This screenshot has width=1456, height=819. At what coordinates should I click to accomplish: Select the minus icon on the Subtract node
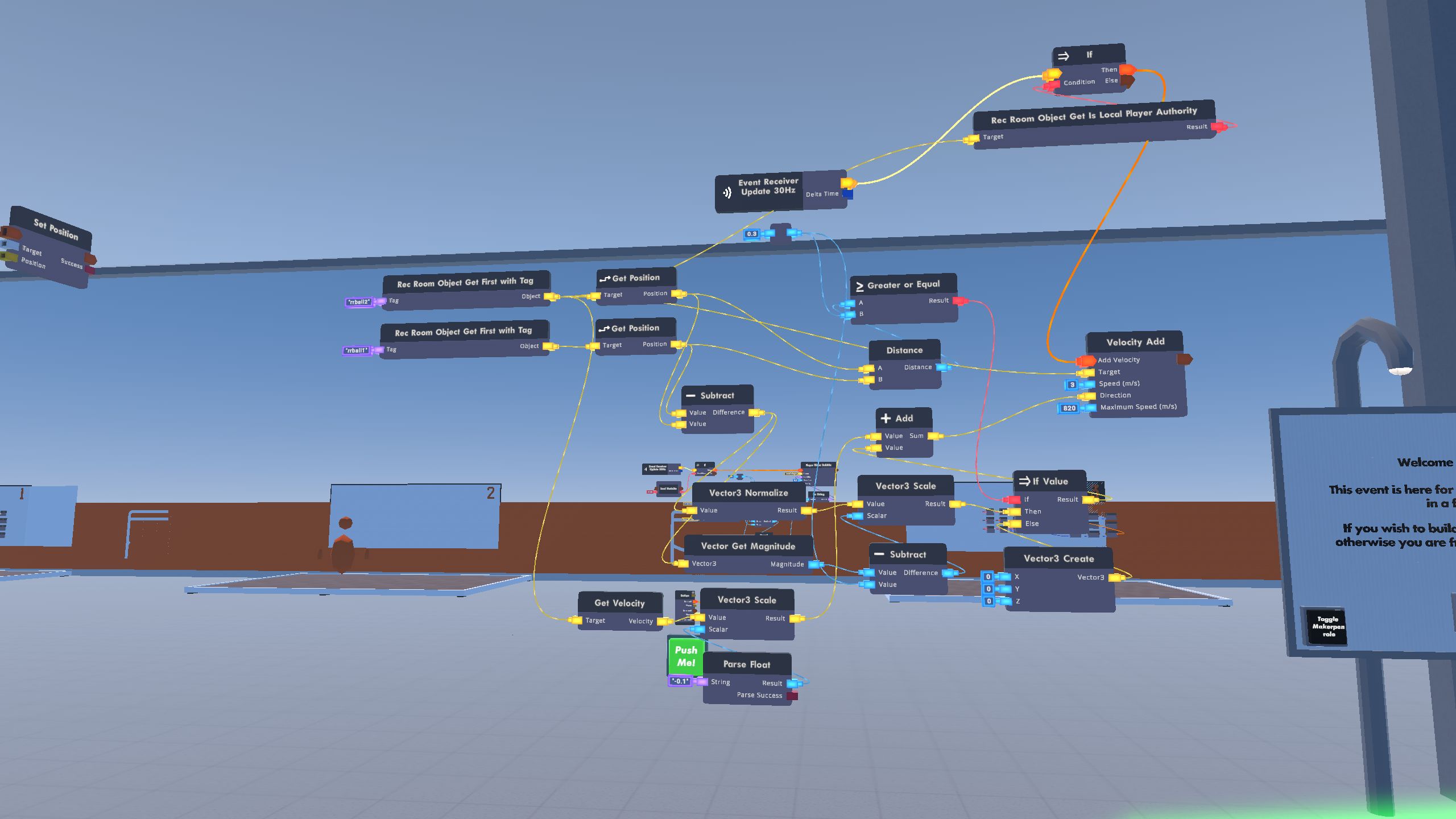coord(692,395)
